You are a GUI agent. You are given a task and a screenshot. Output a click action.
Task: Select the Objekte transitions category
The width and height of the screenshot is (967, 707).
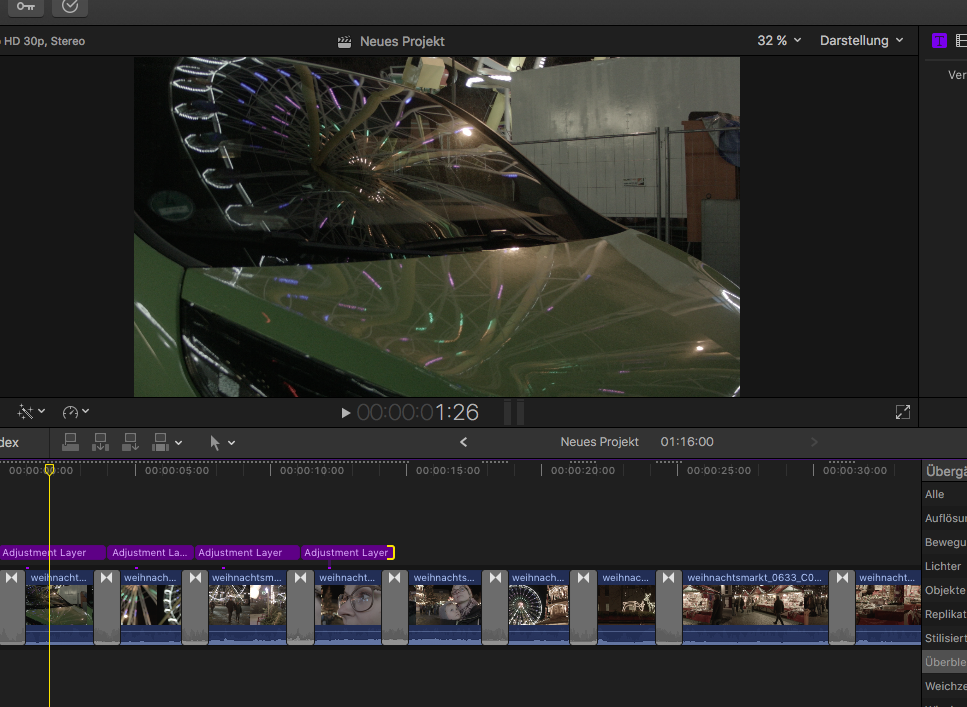[945, 590]
